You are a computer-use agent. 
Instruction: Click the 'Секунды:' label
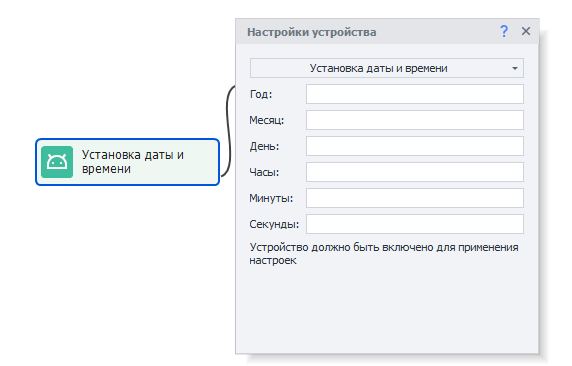click(x=274, y=224)
